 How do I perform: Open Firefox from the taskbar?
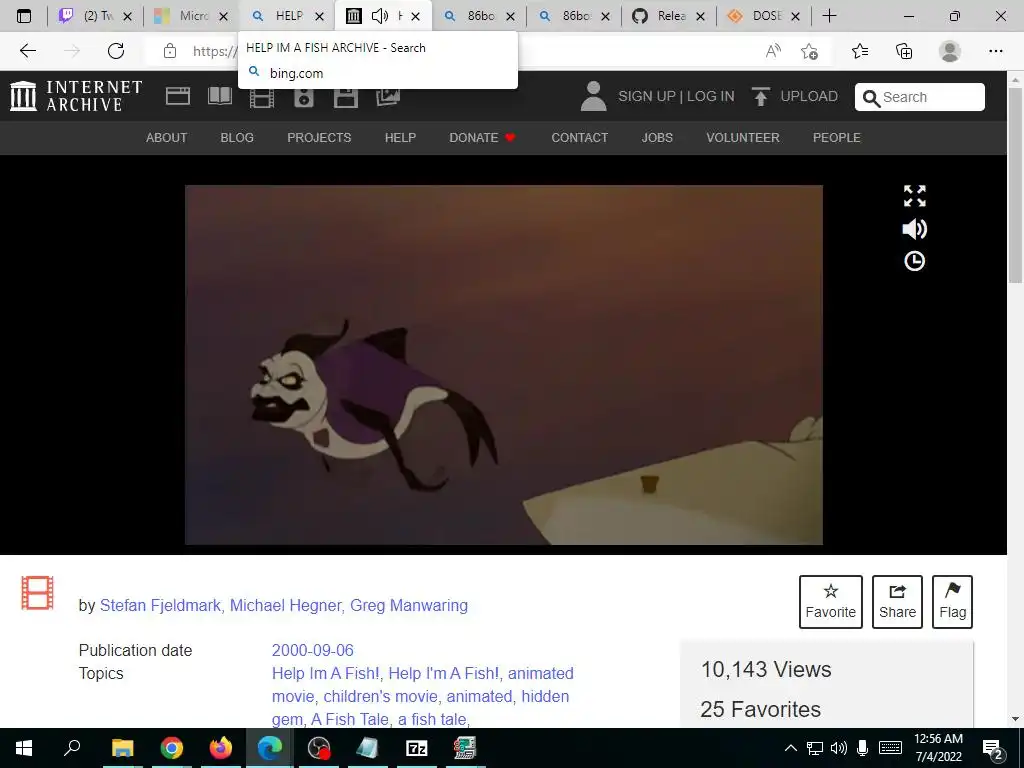click(x=221, y=748)
